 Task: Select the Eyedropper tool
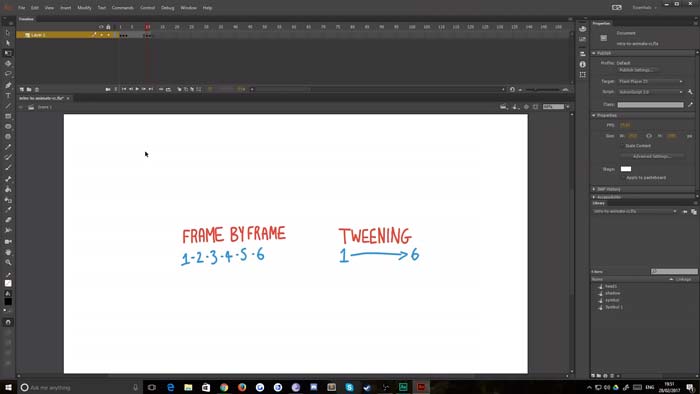coord(8,210)
